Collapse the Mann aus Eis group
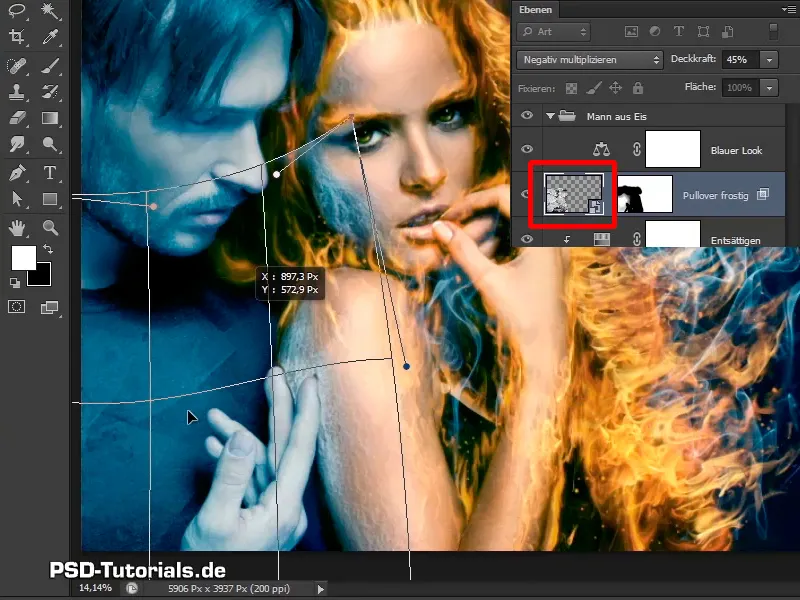Viewport: 800px width, 600px height. [x=550, y=116]
